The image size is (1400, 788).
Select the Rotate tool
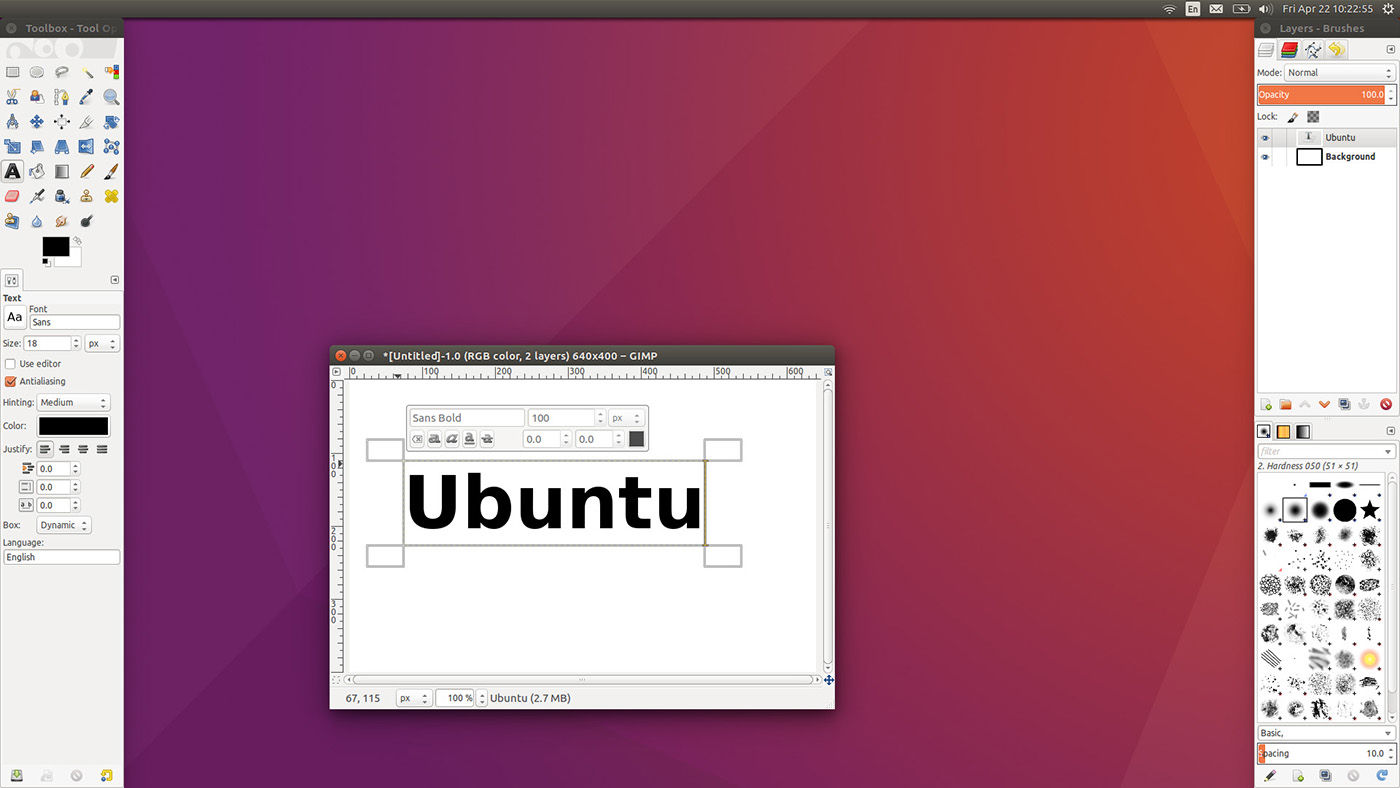111,121
